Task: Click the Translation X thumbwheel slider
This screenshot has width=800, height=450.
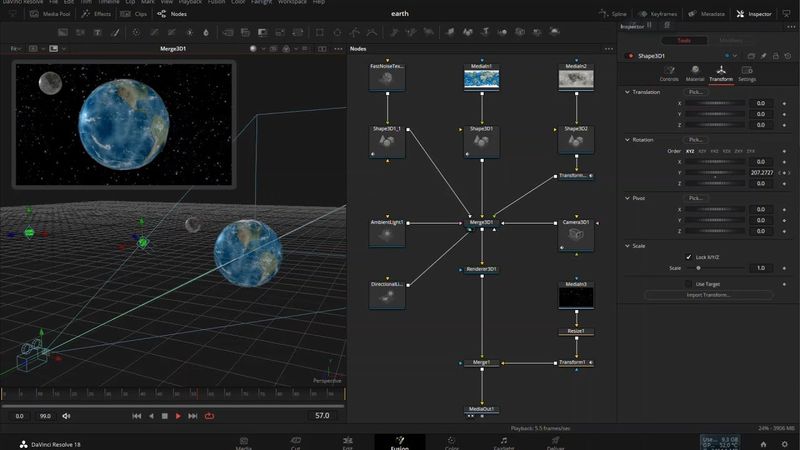Action: tap(714, 103)
